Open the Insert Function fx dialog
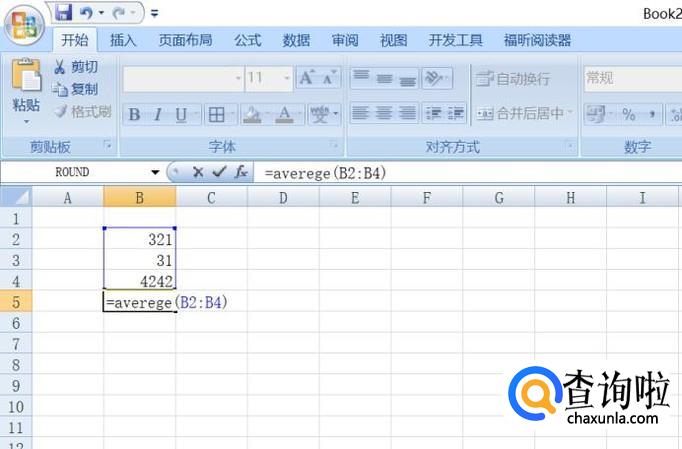The image size is (682, 449). click(x=241, y=172)
